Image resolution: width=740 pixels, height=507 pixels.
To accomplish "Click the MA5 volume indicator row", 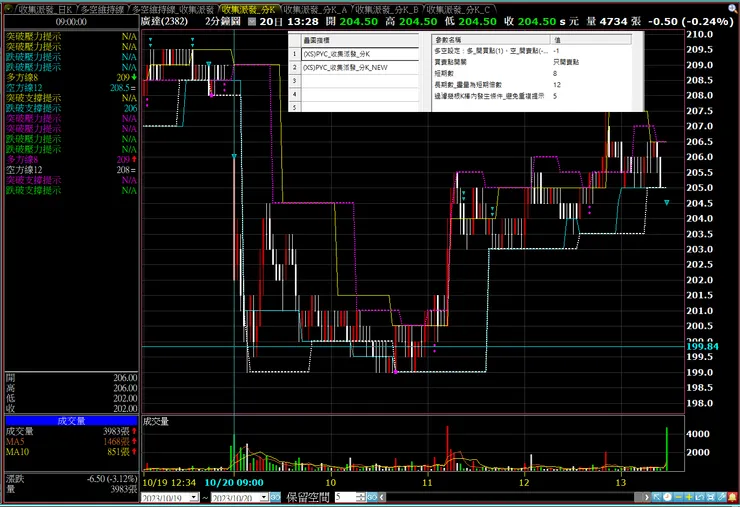I will (71, 441).
